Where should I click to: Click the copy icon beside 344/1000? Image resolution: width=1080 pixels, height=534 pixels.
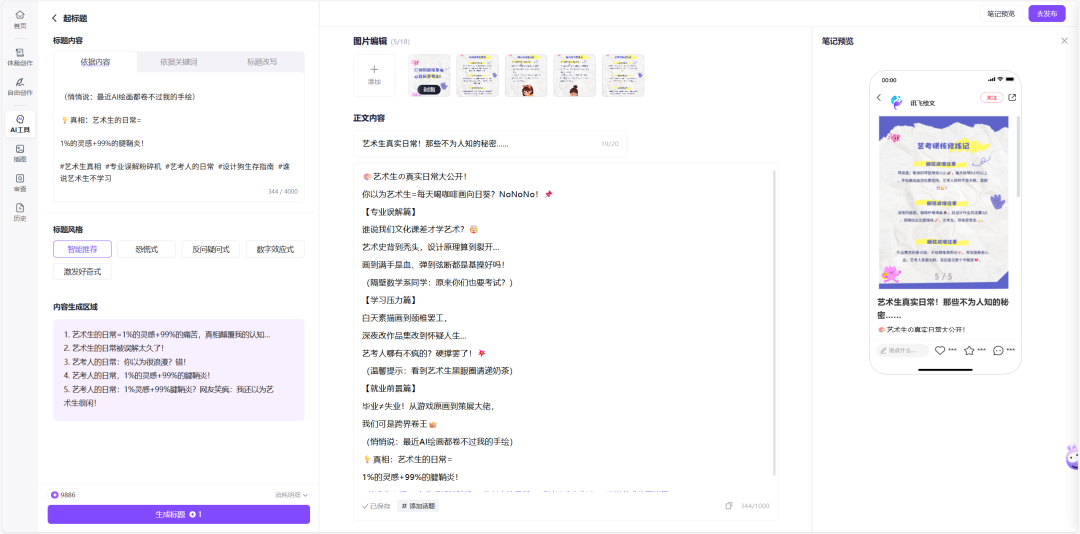coord(729,506)
